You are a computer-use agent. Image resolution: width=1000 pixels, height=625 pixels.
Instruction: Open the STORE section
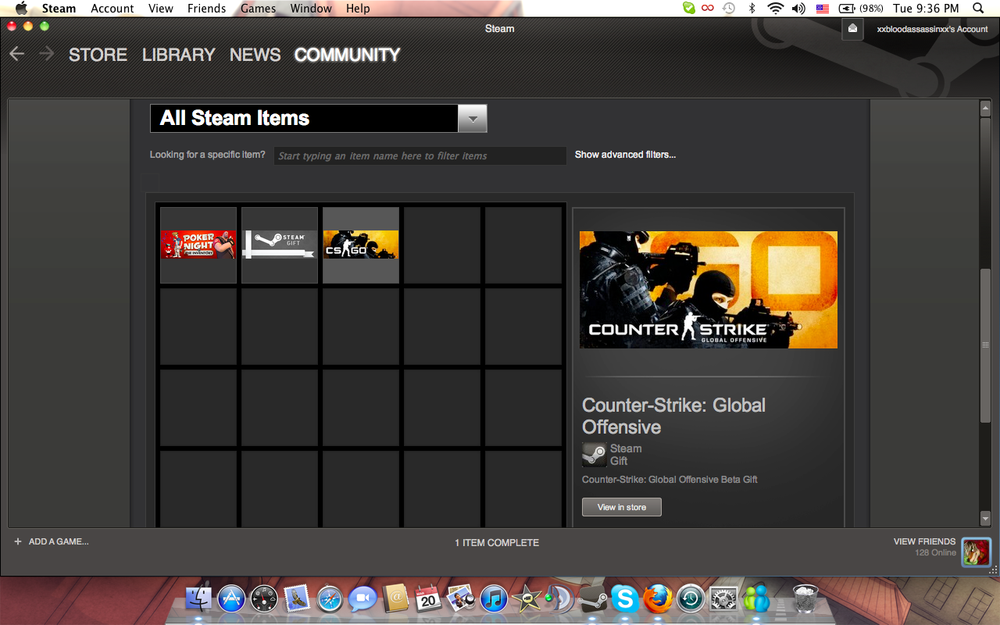(98, 55)
